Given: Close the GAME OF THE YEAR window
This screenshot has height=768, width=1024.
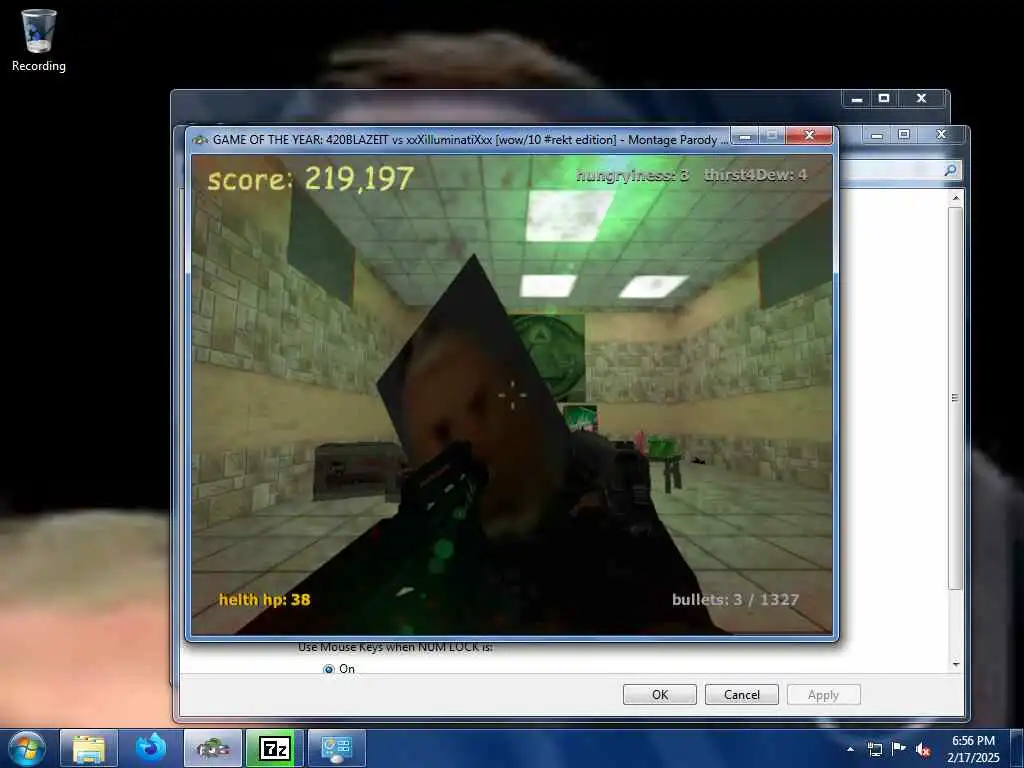Looking at the screenshot, I should [810, 135].
